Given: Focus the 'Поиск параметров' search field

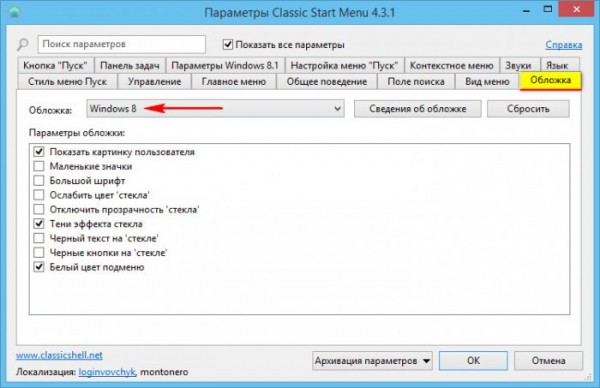Looking at the screenshot, I should (x=122, y=44).
